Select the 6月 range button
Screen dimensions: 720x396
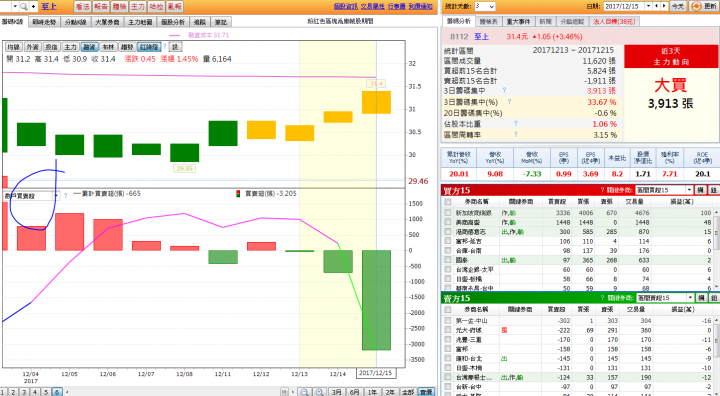click(354, 392)
